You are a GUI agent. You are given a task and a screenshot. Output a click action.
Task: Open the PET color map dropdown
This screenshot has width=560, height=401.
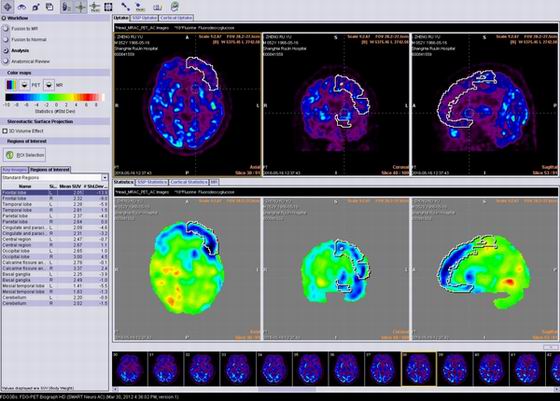24,85
